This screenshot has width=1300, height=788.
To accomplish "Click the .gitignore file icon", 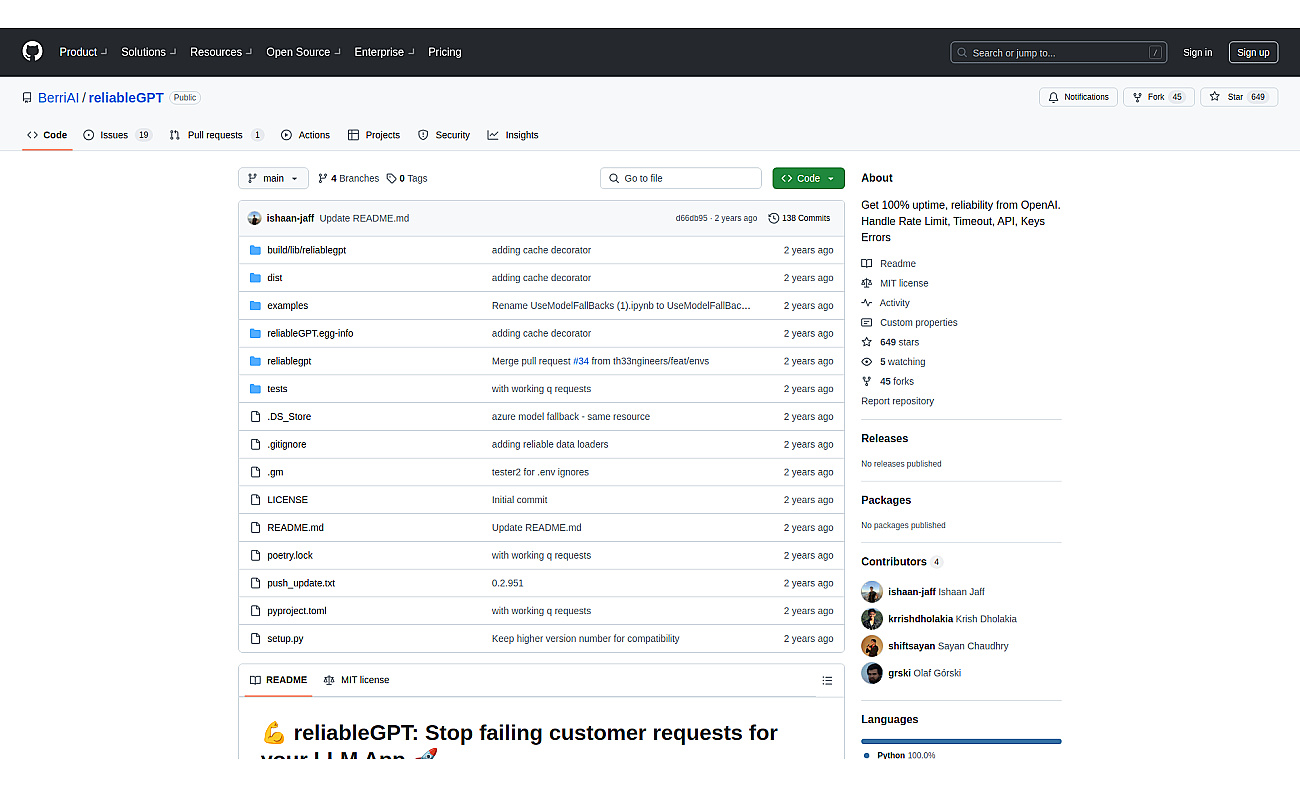I will 255,444.
